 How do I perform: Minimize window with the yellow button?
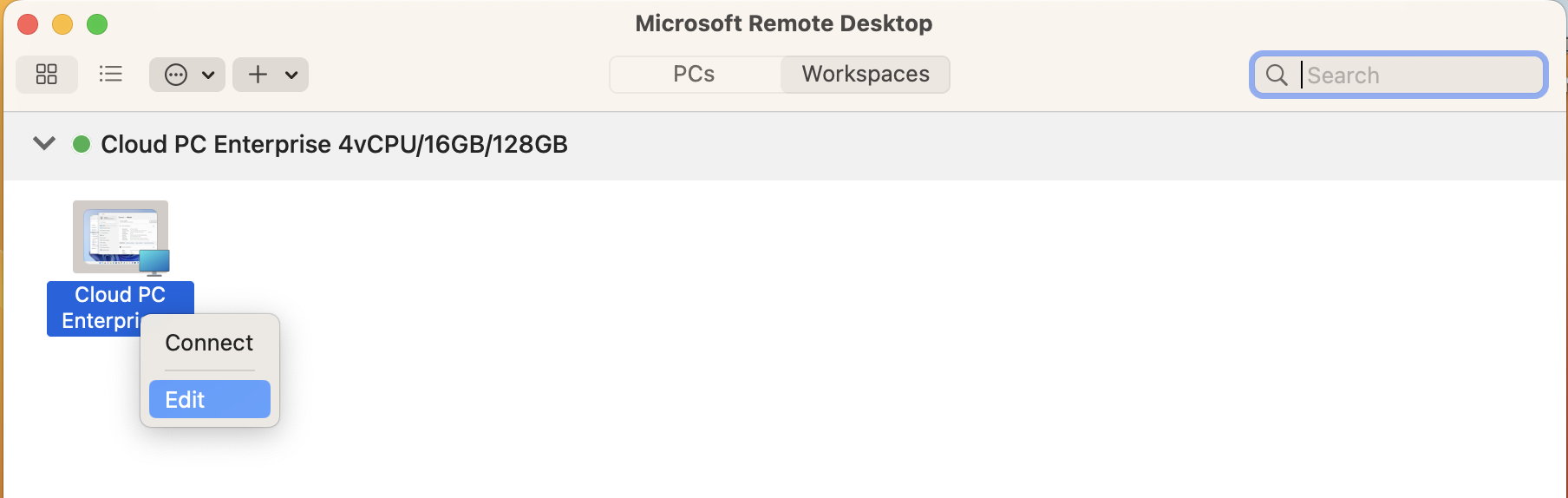point(62,24)
